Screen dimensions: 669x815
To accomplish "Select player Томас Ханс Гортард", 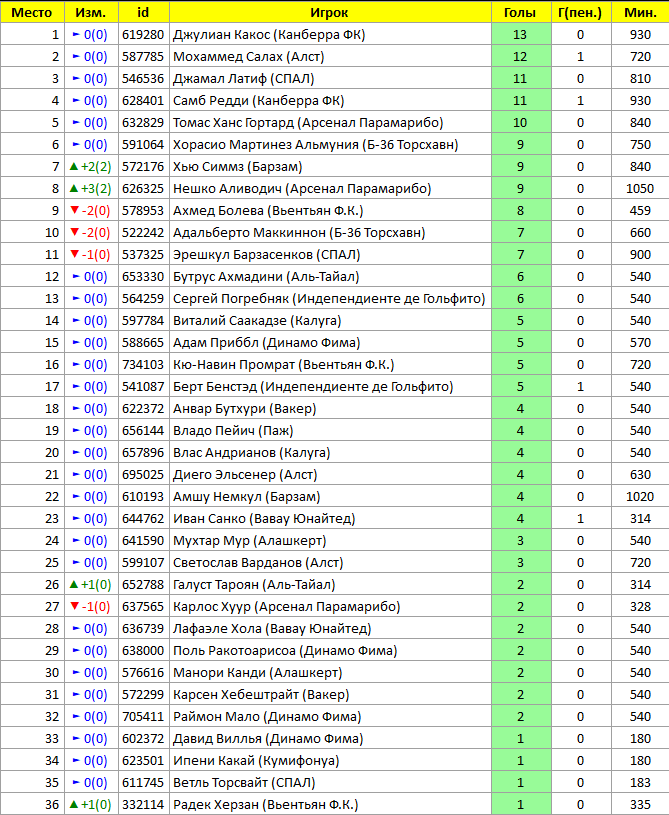I will (308, 123).
